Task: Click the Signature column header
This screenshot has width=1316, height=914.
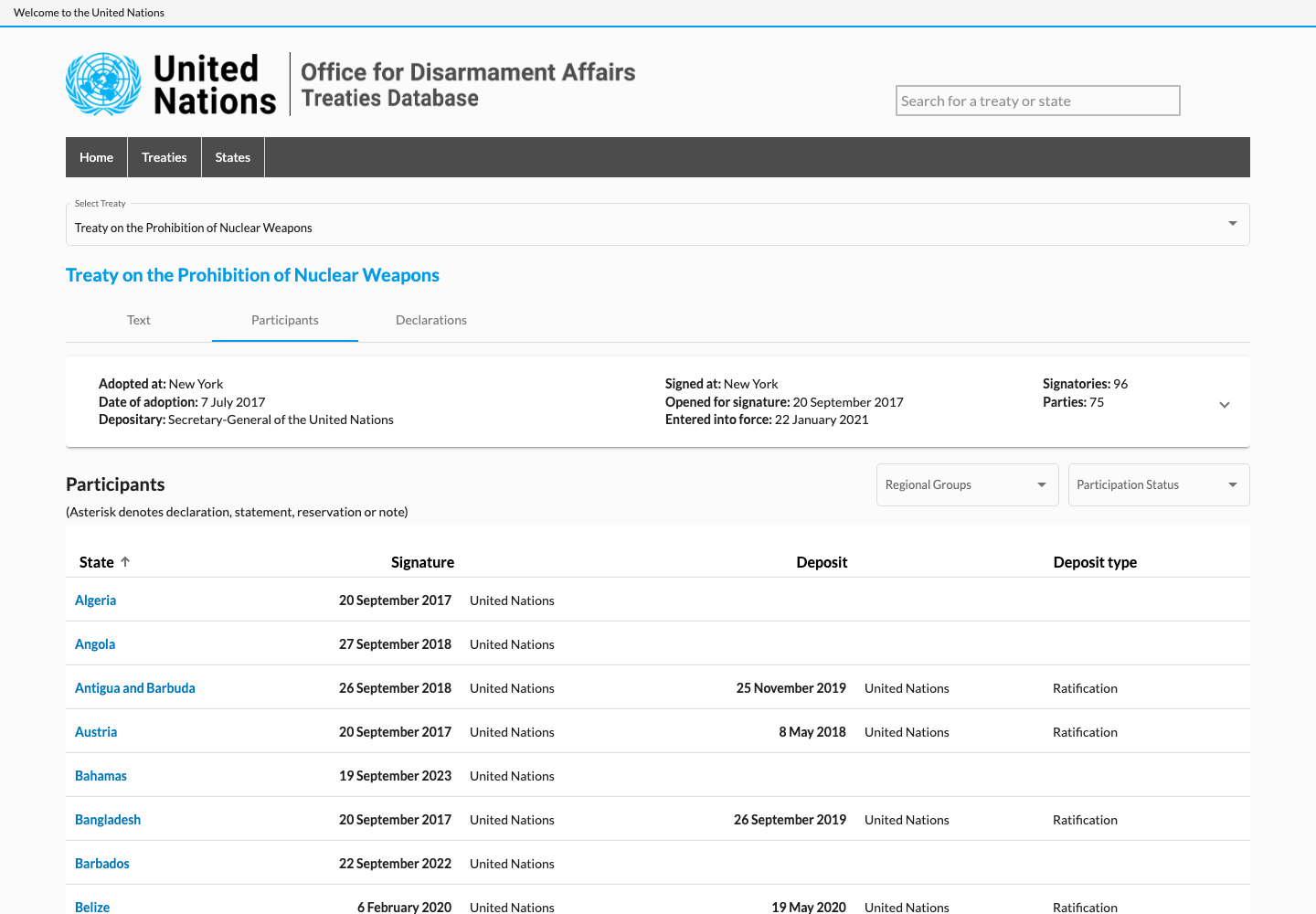Action: point(422,562)
